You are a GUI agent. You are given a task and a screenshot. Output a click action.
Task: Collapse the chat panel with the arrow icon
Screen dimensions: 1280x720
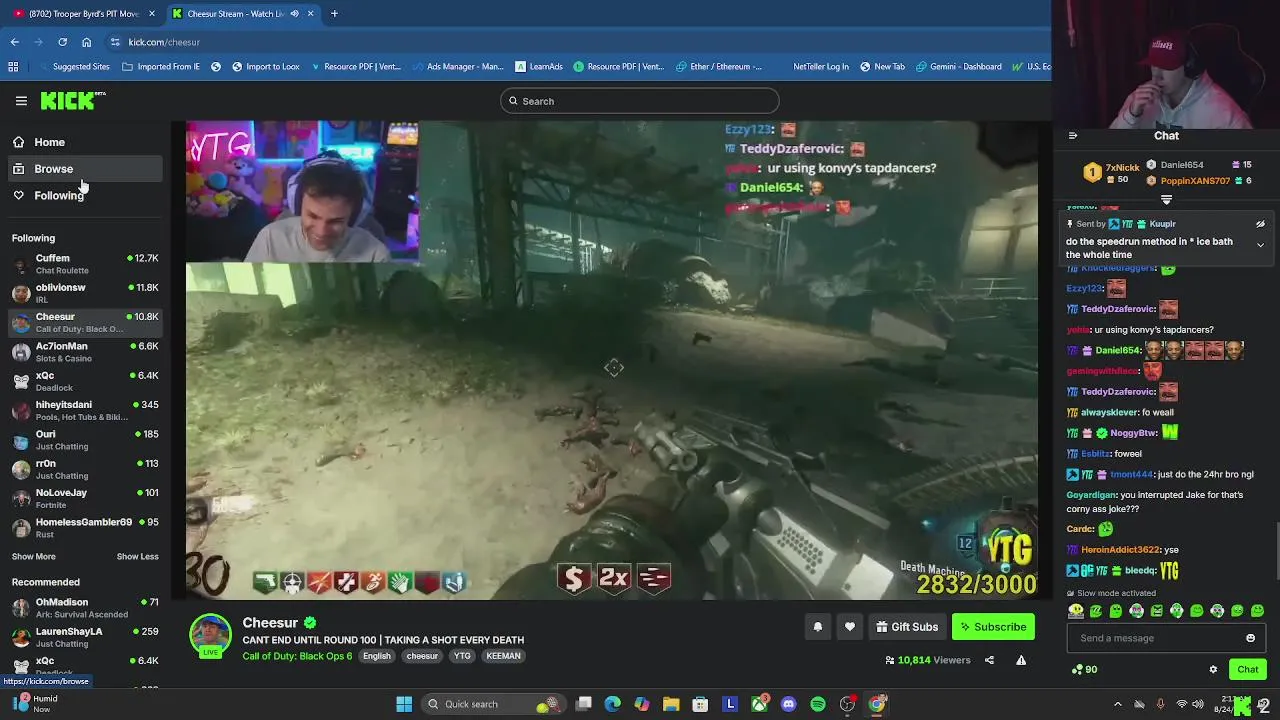coord(1073,136)
